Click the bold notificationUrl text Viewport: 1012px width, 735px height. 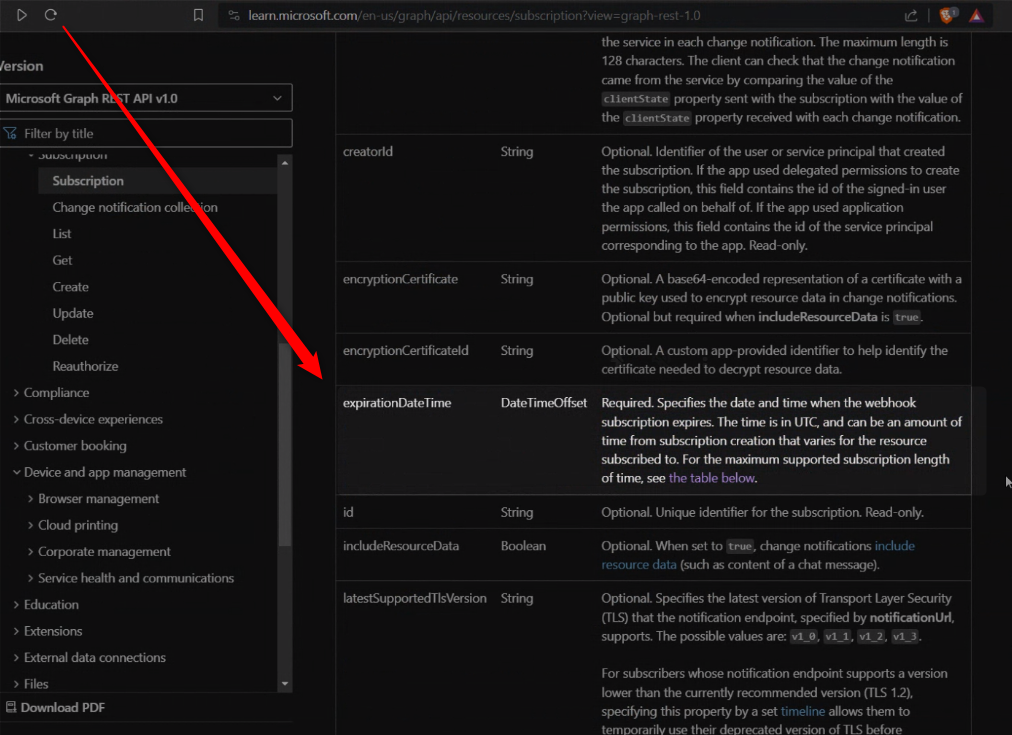[910, 618]
